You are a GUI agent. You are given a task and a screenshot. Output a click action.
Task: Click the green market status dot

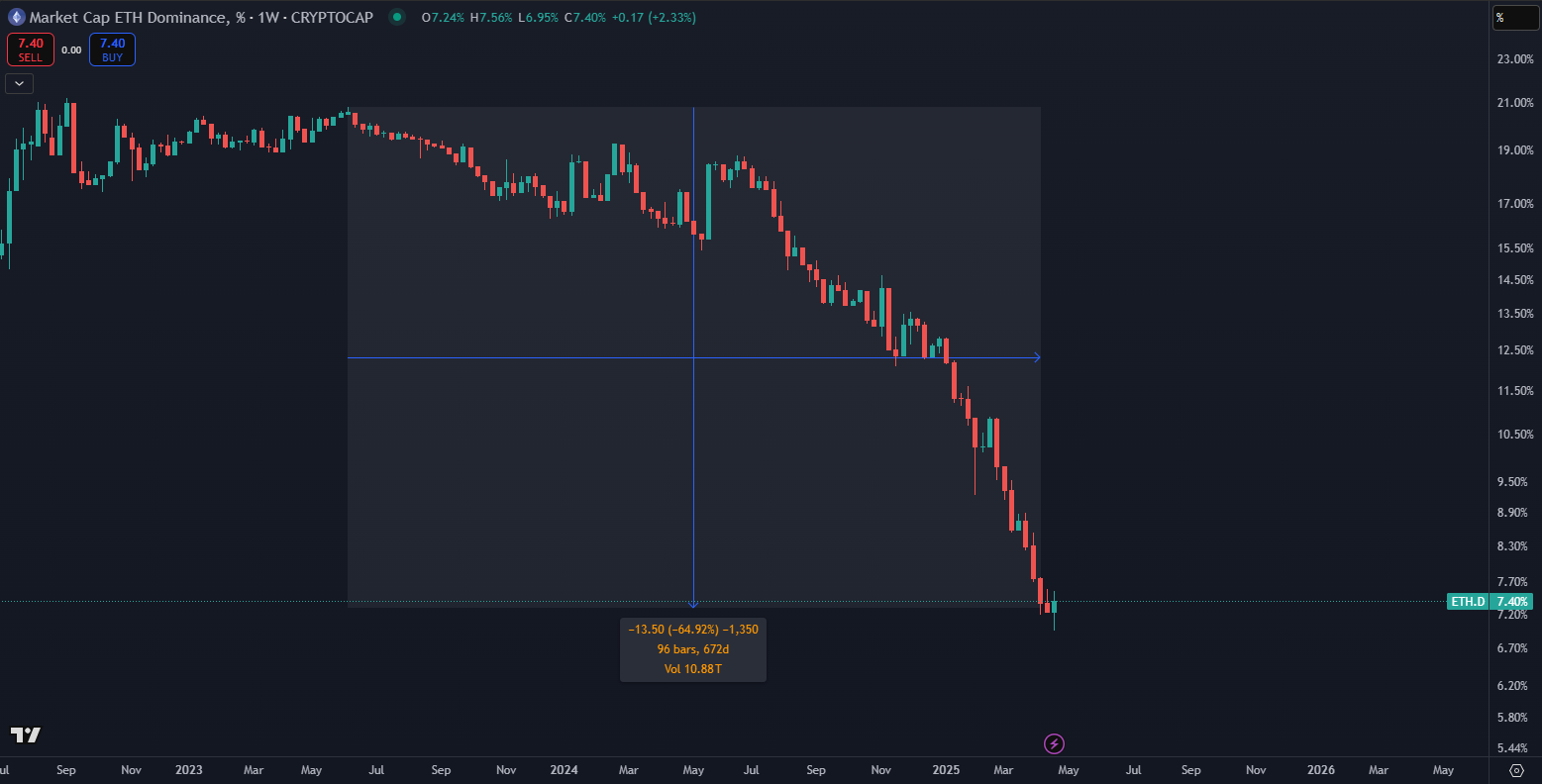pyautogui.click(x=397, y=17)
